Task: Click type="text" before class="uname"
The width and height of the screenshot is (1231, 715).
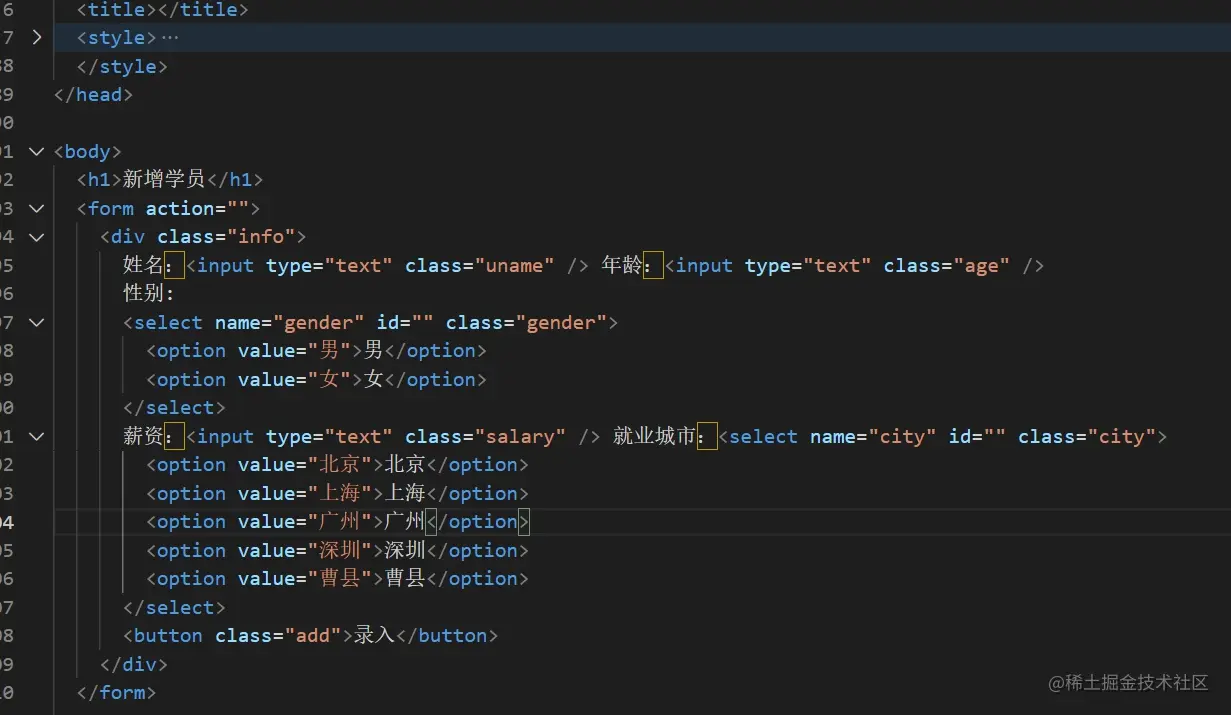Action: point(330,266)
